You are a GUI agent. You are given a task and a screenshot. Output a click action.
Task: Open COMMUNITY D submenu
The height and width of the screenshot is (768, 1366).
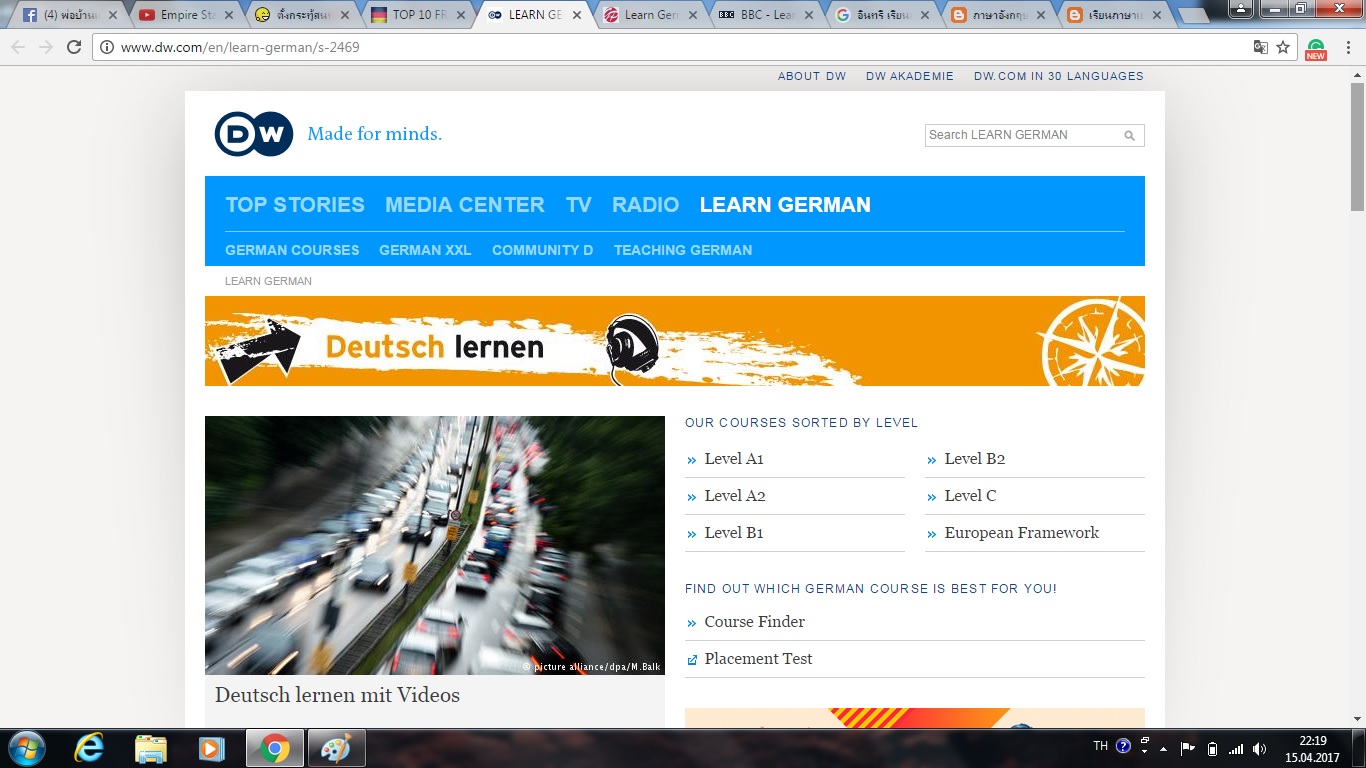click(x=543, y=250)
